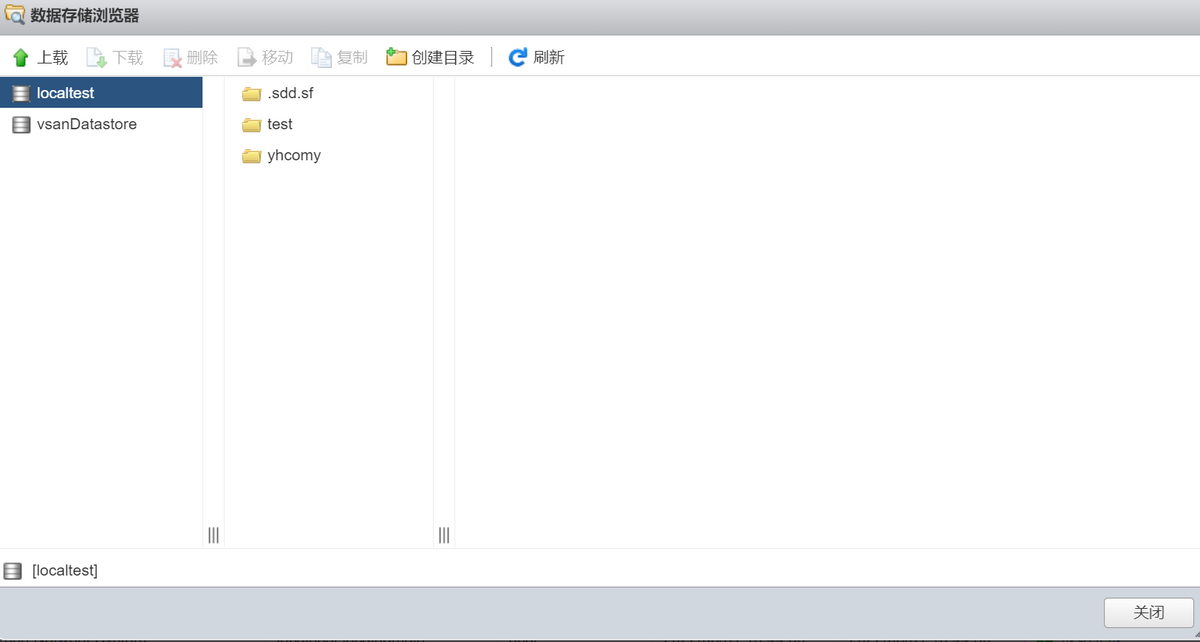Click the 复制 copy label
The width and height of the screenshot is (1200, 642).
click(x=352, y=58)
